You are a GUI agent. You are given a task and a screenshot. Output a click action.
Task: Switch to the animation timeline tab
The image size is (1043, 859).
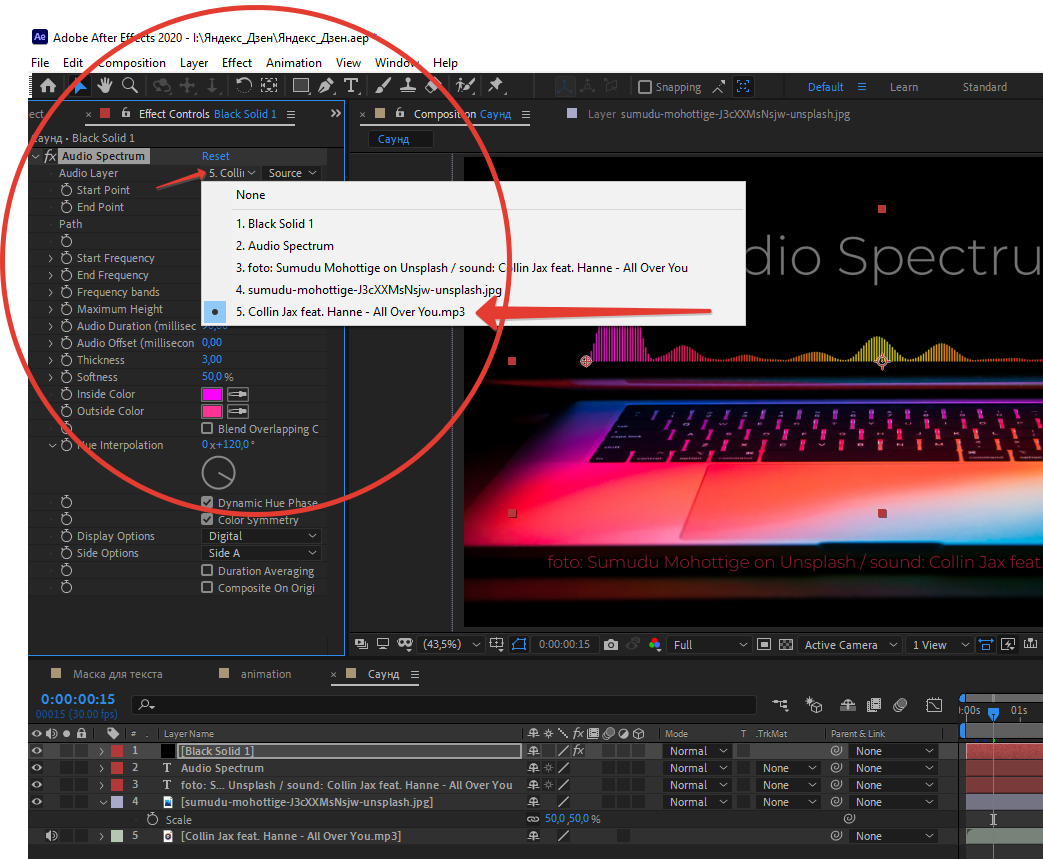(265, 674)
